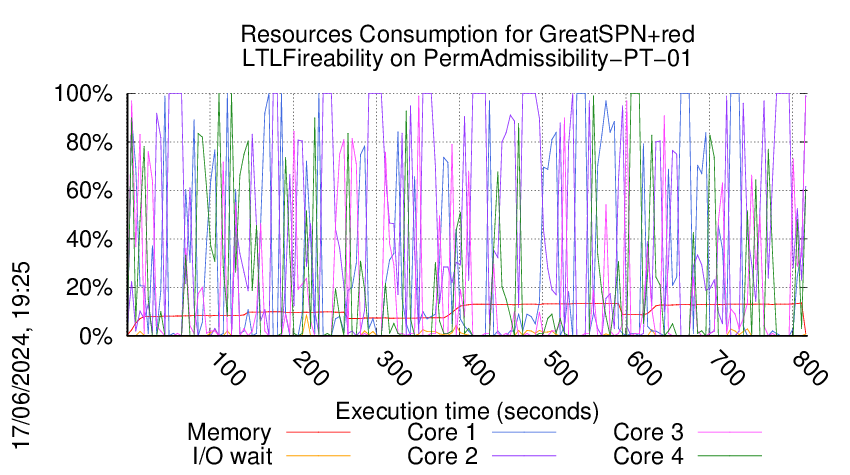Click the 100% y-axis label
850x475 pixels.
(83, 94)
